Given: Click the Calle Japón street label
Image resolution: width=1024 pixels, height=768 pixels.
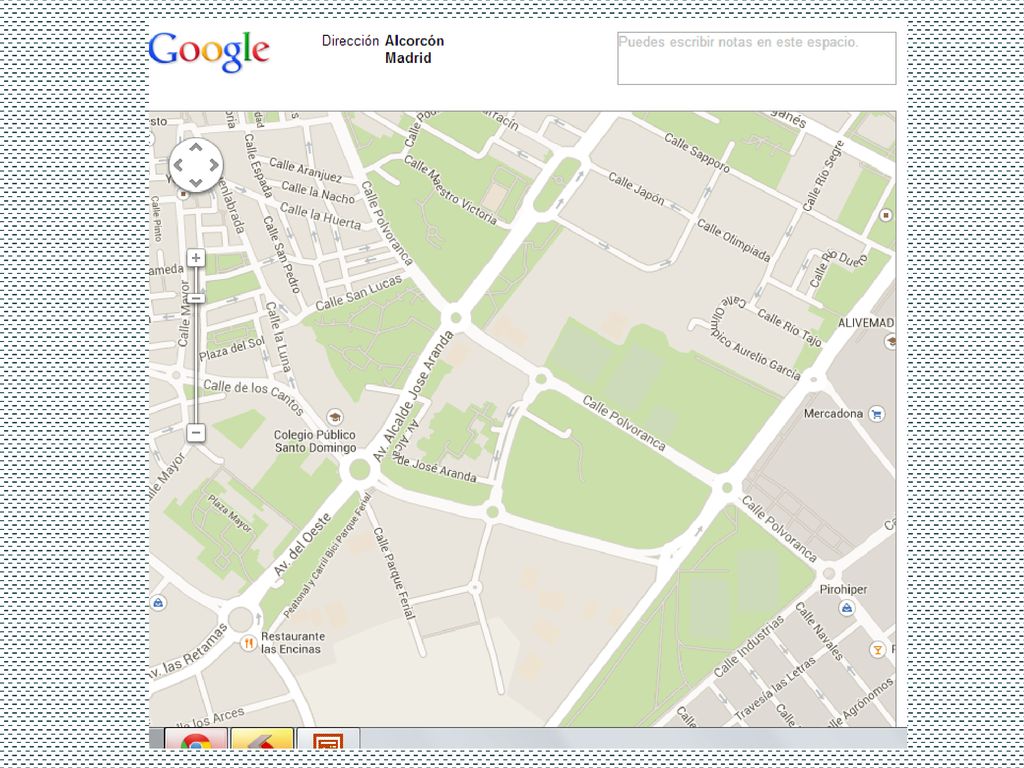Looking at the screenshot, I should (637, 188).
